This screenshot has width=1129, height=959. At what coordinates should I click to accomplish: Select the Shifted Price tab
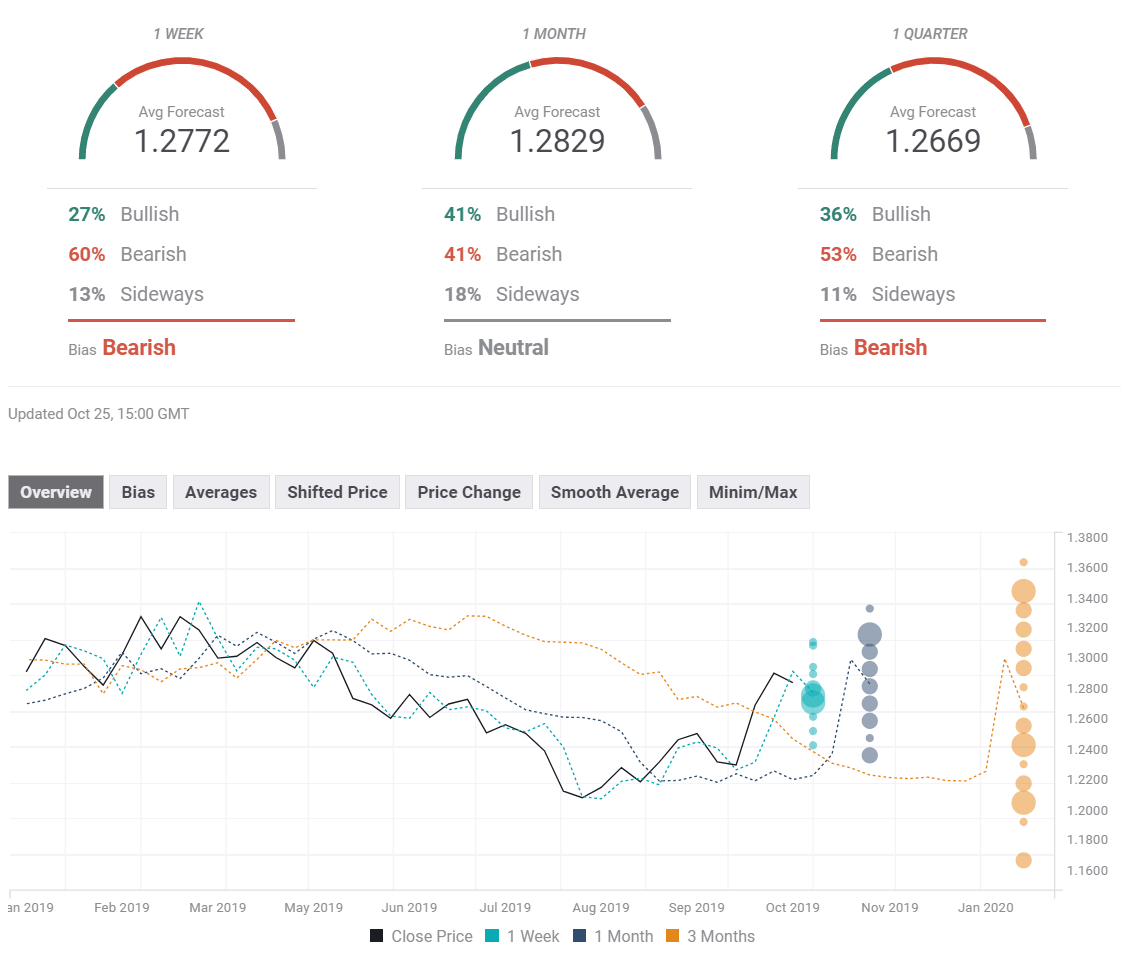point(336,492)
